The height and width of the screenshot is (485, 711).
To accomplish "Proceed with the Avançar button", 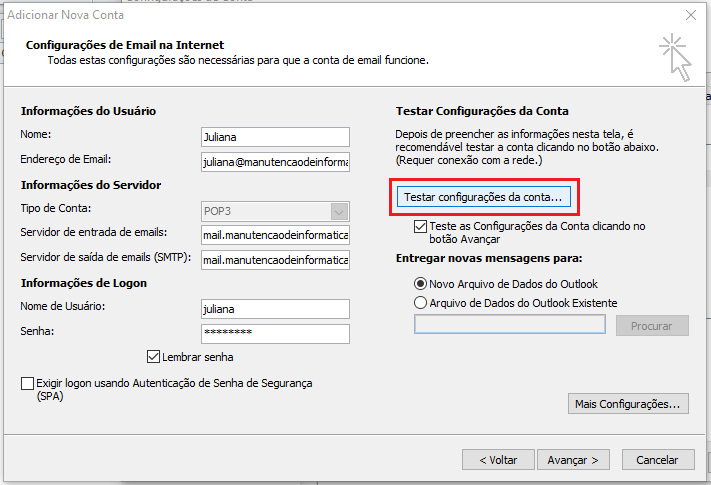I will (x=573, y=460).
